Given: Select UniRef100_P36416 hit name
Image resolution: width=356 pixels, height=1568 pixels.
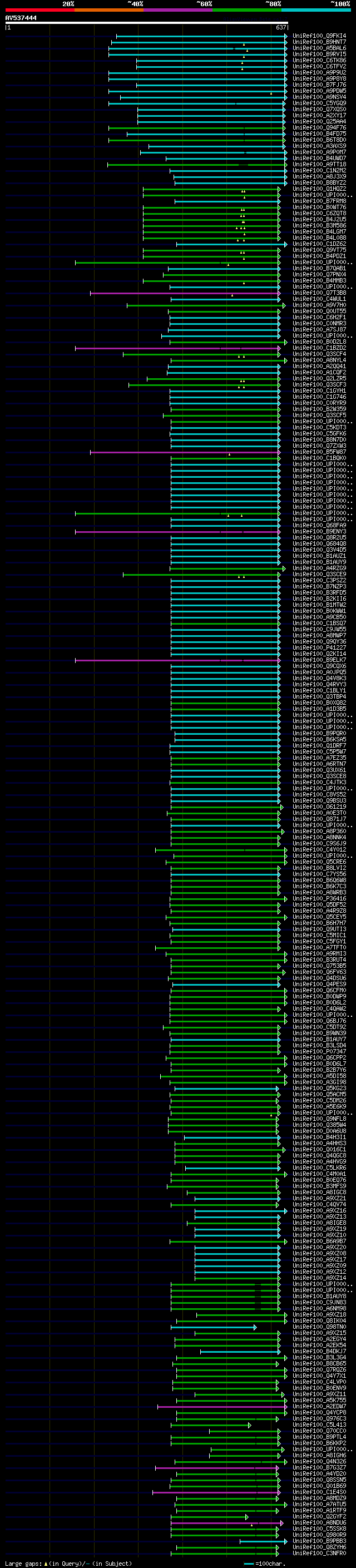Looking at the screenshot, I should [319, 898].
